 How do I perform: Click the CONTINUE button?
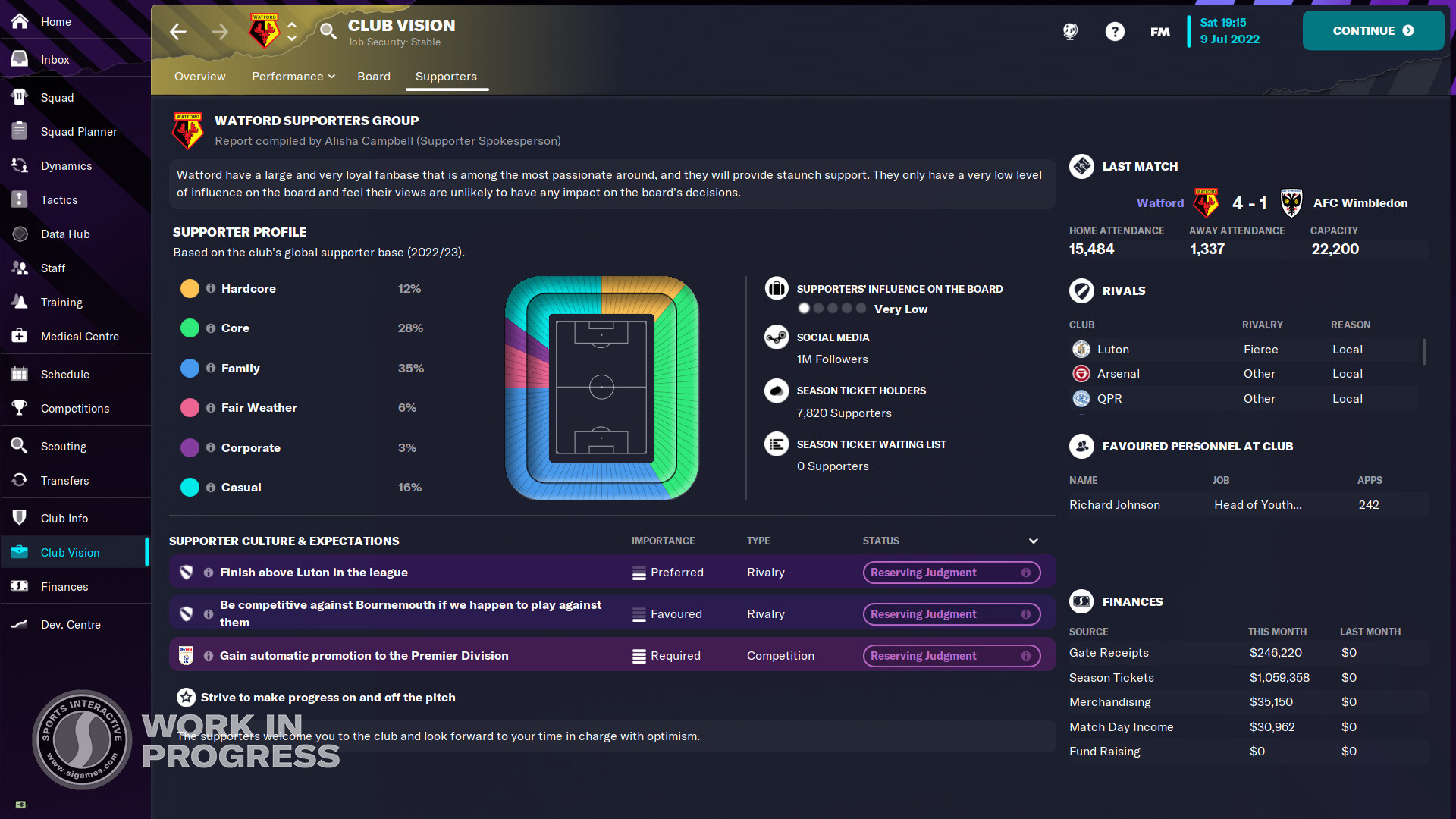1374,30
